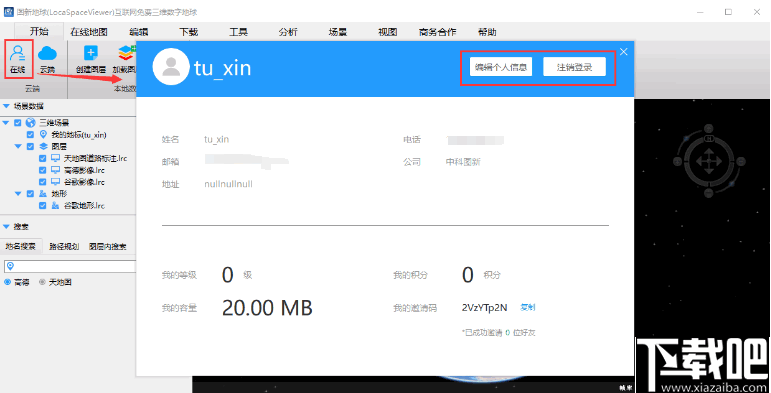Toggle the 高德影像.lrc layer checkbox

(43, 170)
